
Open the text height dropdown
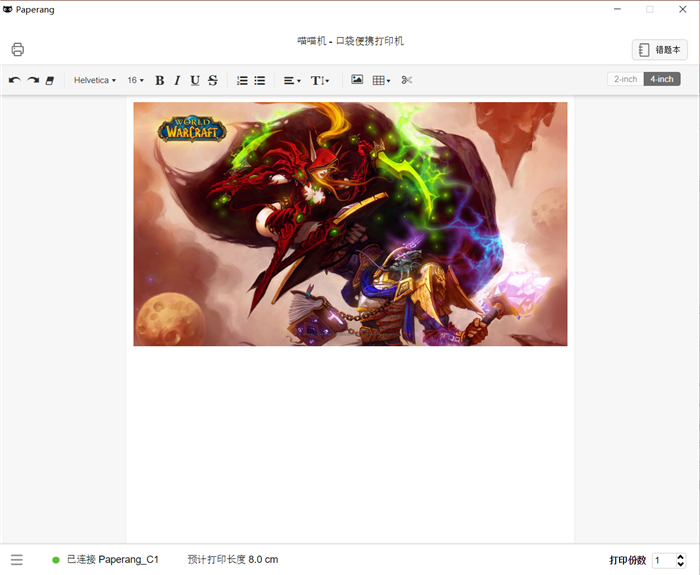coord(320,80)
